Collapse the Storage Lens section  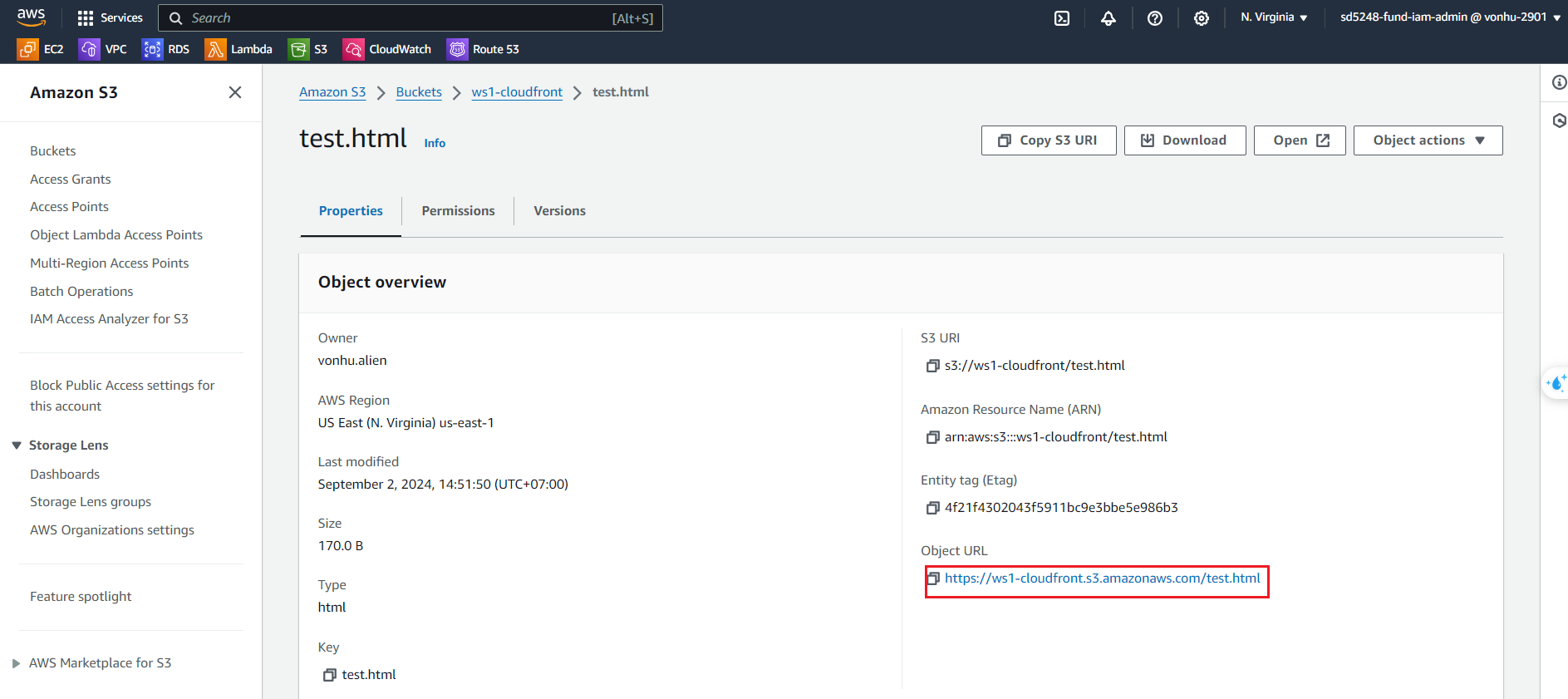17,445
